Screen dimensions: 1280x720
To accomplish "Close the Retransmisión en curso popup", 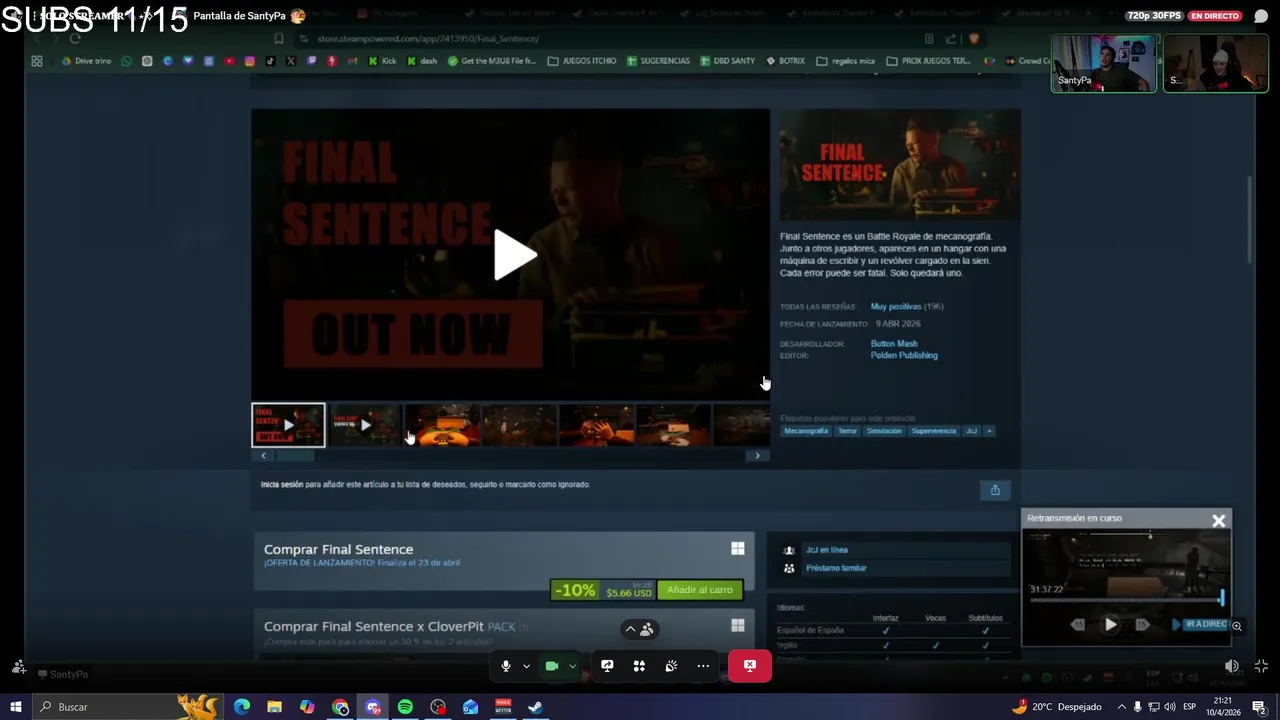I will (x=1218, y=521).
